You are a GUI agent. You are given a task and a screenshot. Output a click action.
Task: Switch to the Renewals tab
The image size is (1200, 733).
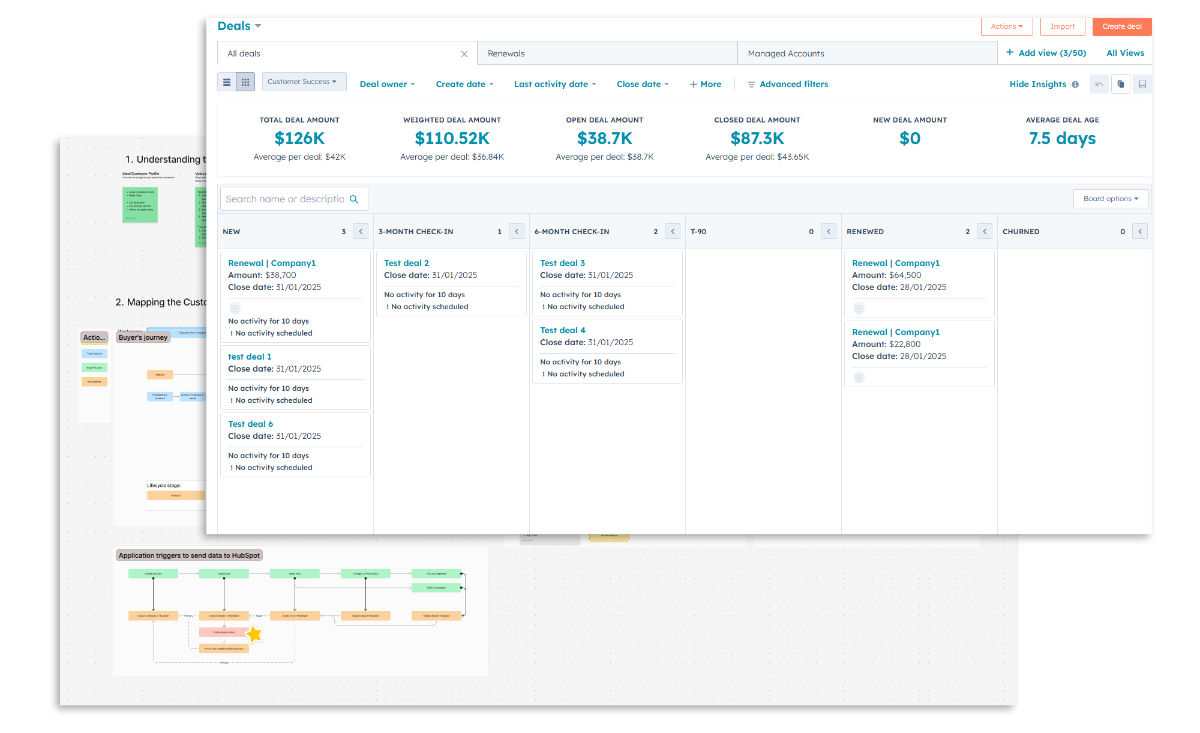click(x=606, y=54)
